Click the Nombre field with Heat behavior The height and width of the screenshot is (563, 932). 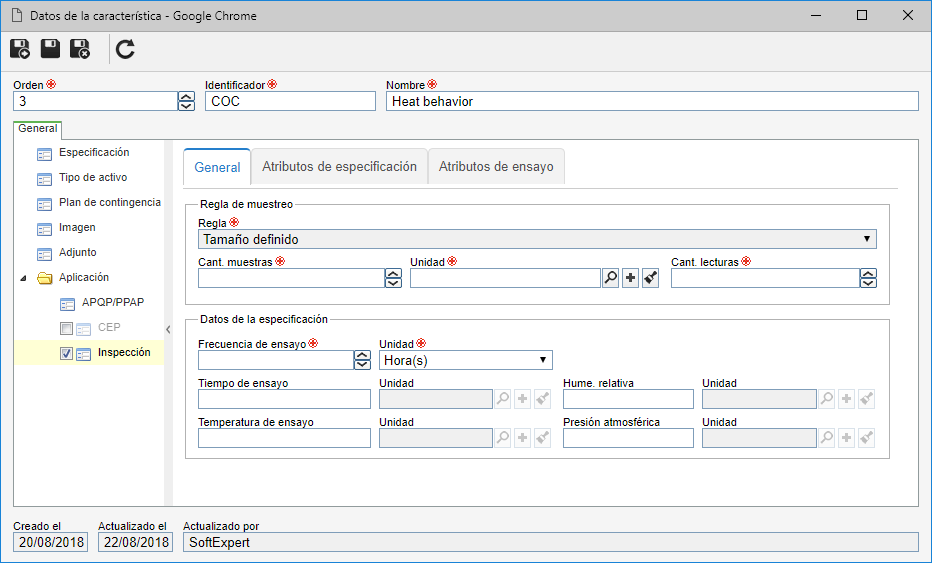click(x=652, y=101)
